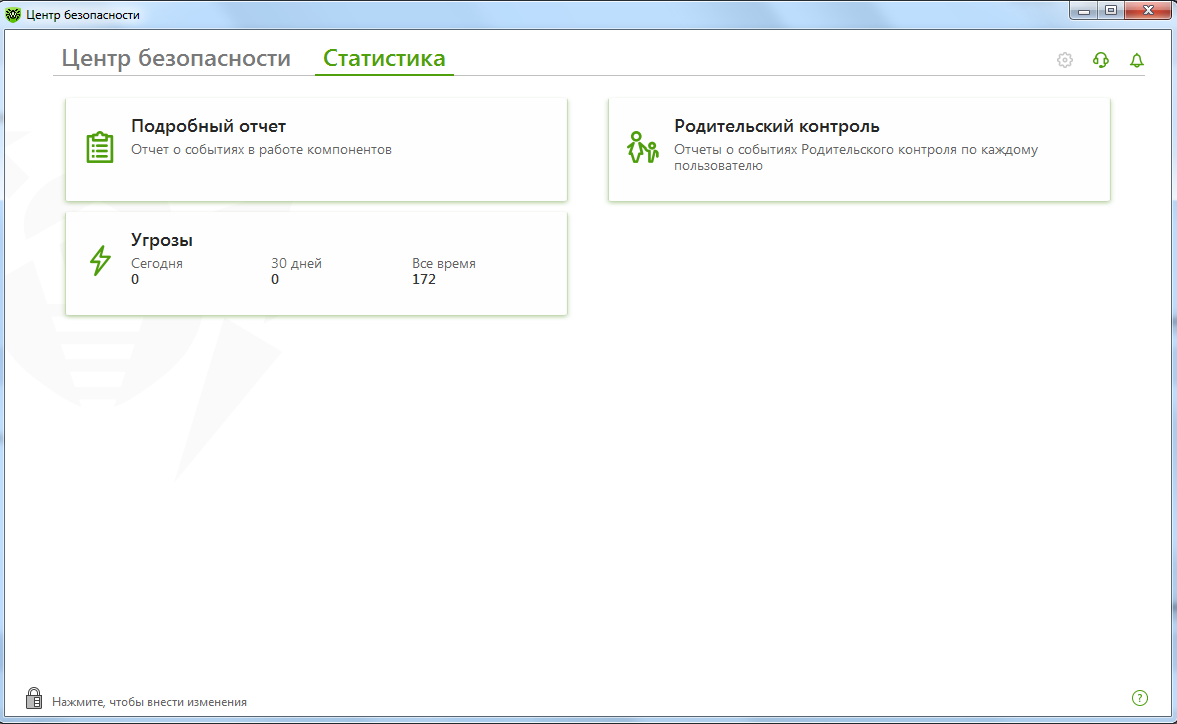Click the clipboard report icon
Screen dimensions: 1177x724
[100, 147]
